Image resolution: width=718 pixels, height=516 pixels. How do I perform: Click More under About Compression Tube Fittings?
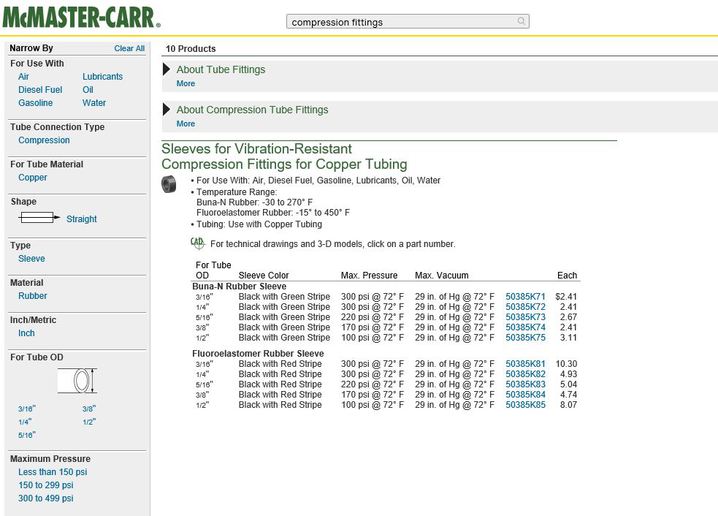pos(185,124)
